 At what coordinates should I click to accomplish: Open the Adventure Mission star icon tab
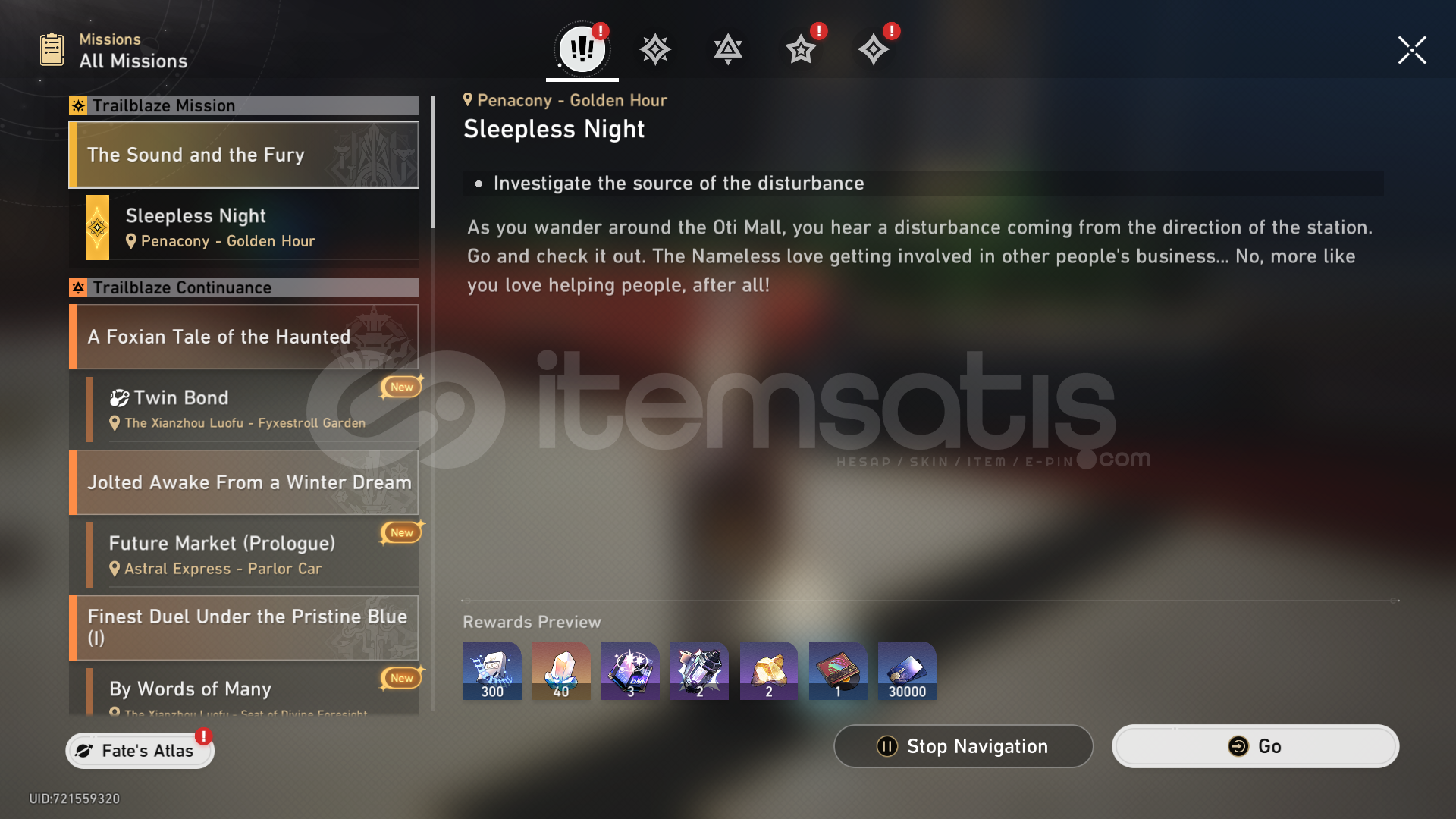pos(801,50)
